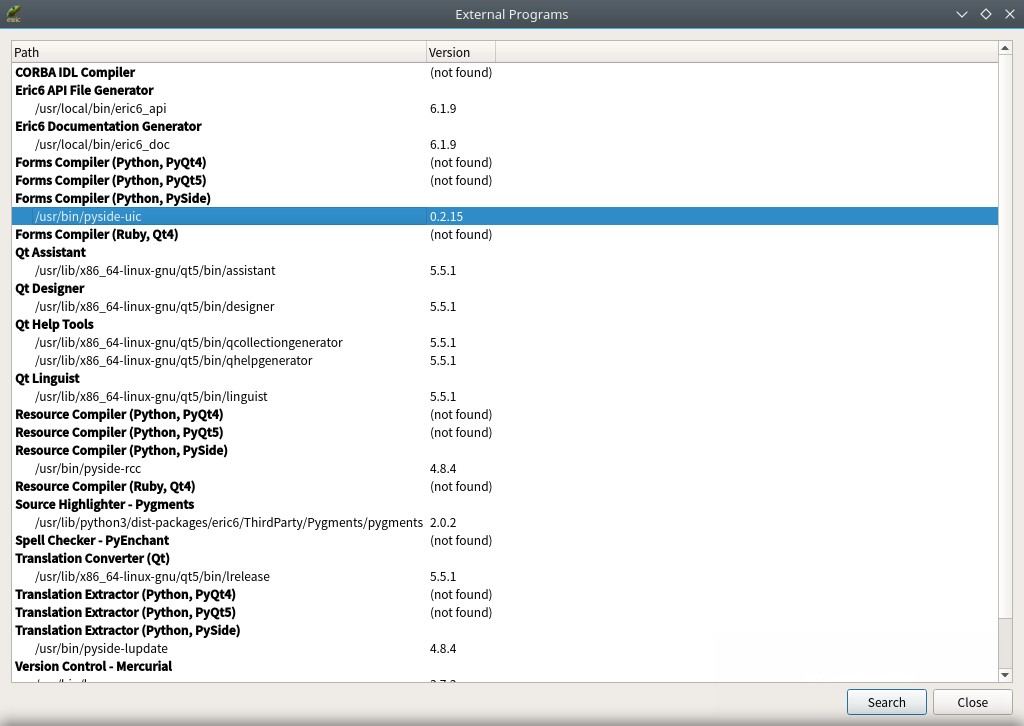Select the ThirdParty/Pygments/pygments path row

point(505,523)
